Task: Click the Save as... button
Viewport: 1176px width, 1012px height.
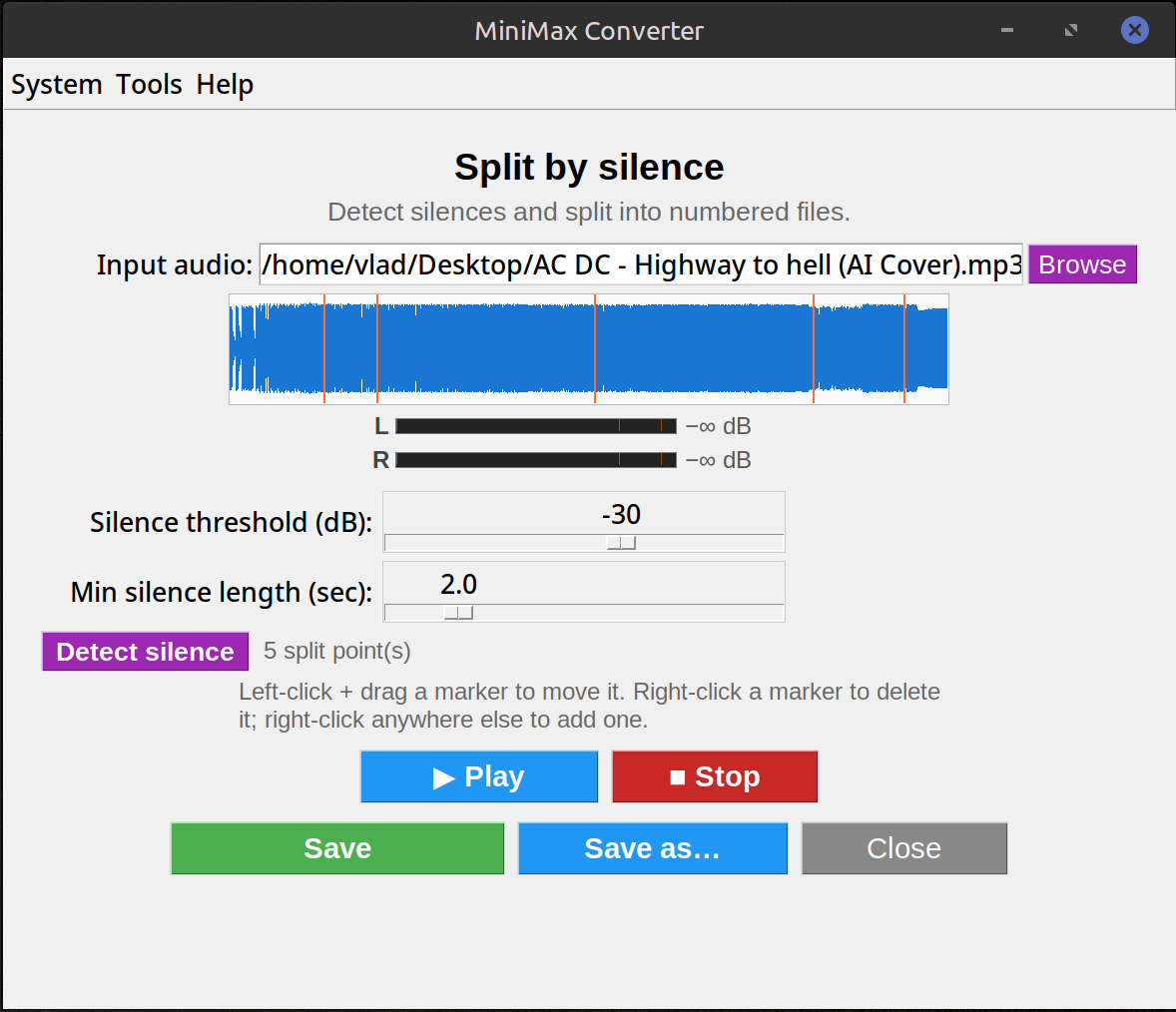Action: point(653,848)
